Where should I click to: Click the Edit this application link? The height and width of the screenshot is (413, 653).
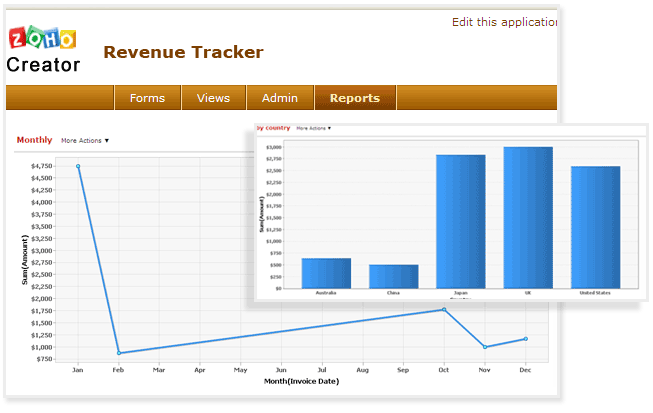point(503,22)
